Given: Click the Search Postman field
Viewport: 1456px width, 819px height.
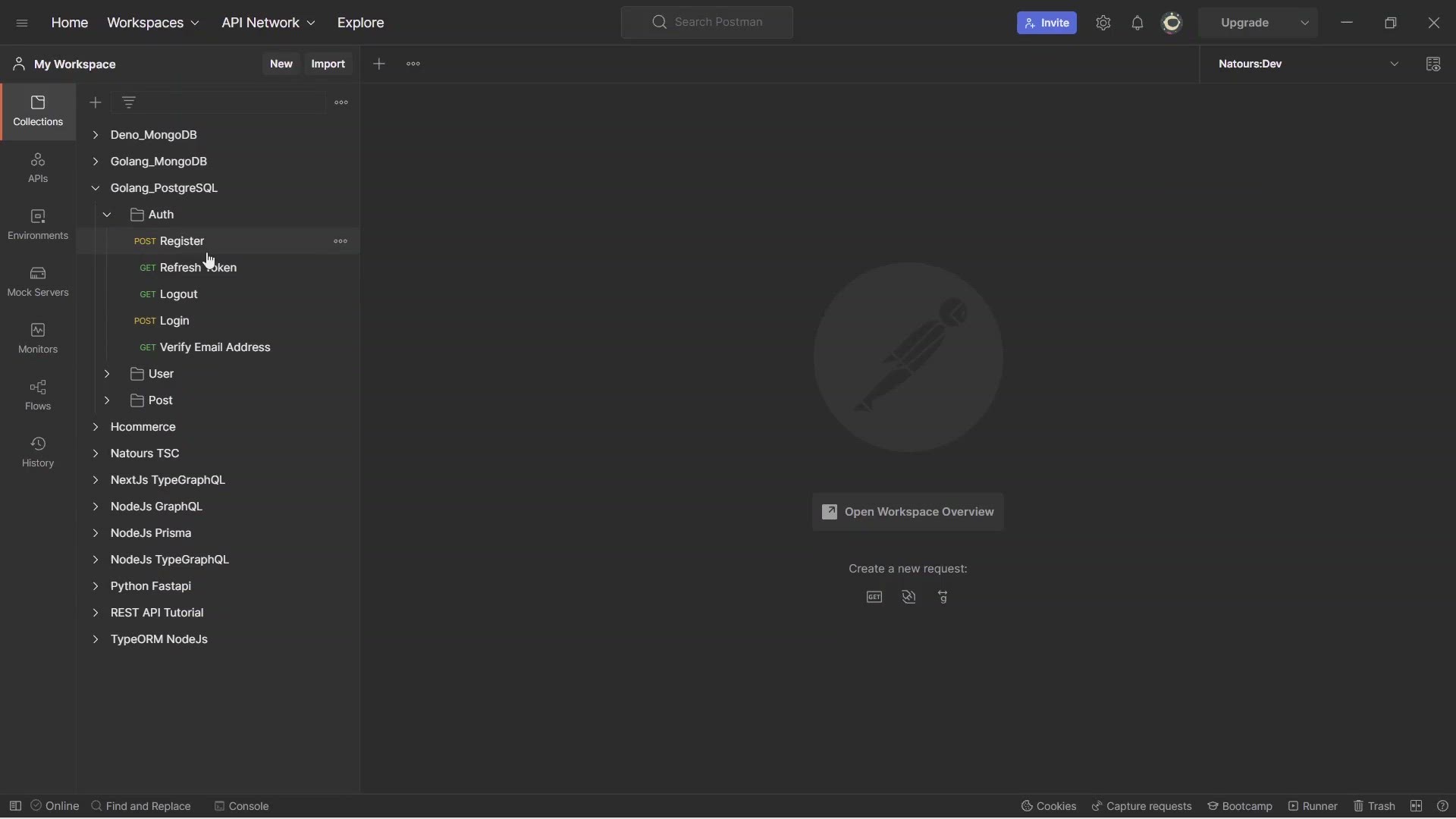Looking at the screenshot, I should coord(707,22).
